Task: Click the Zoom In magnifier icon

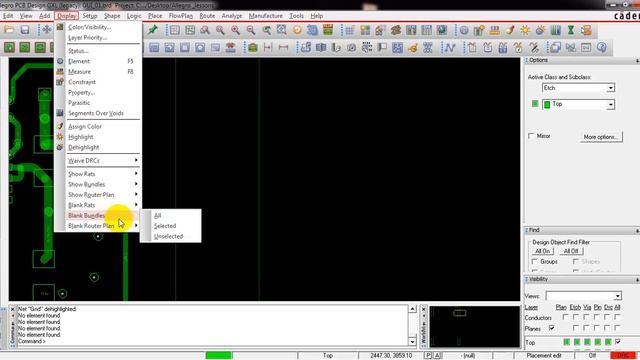Action: click(x=236, y=30)
